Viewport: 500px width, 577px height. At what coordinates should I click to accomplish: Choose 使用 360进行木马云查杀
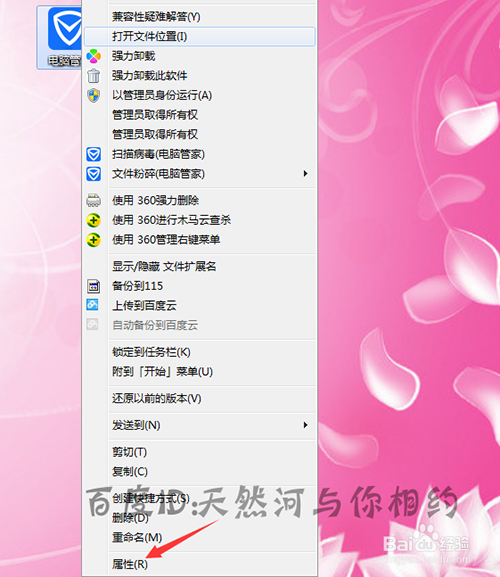(x=200, y=220)
